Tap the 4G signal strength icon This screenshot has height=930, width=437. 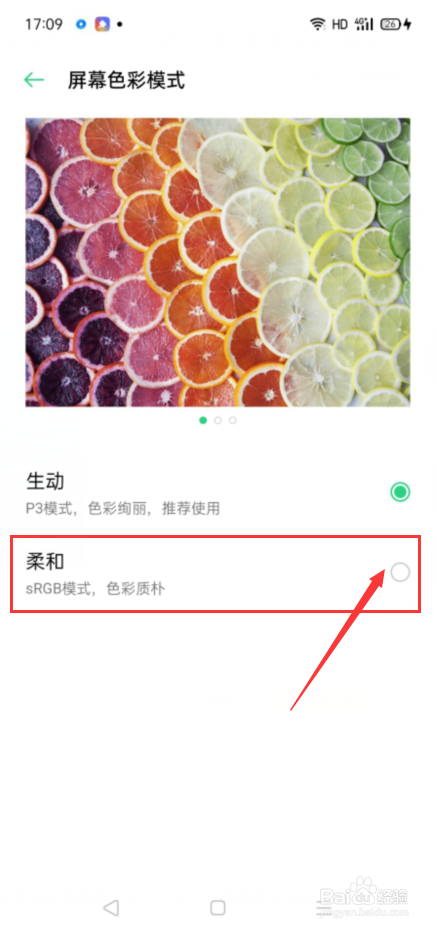(x=363, y=24)
